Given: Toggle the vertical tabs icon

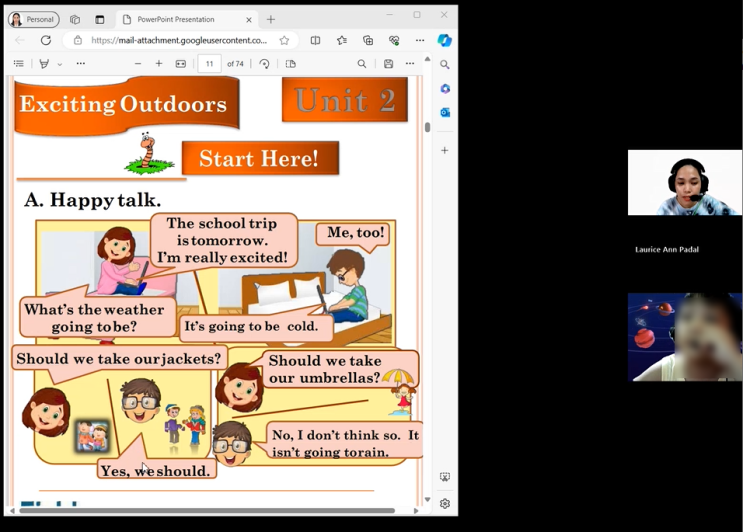Looking at the screenshot, I should (100, 19).
